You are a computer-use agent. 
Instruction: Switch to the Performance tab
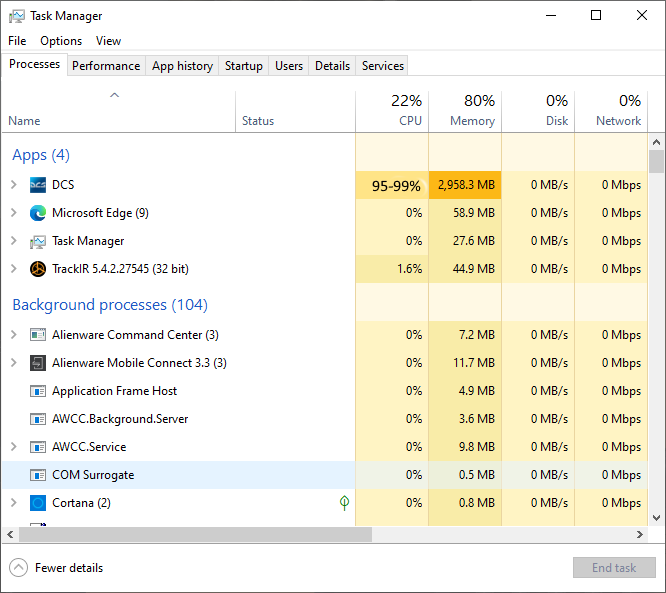click(106, 66)
